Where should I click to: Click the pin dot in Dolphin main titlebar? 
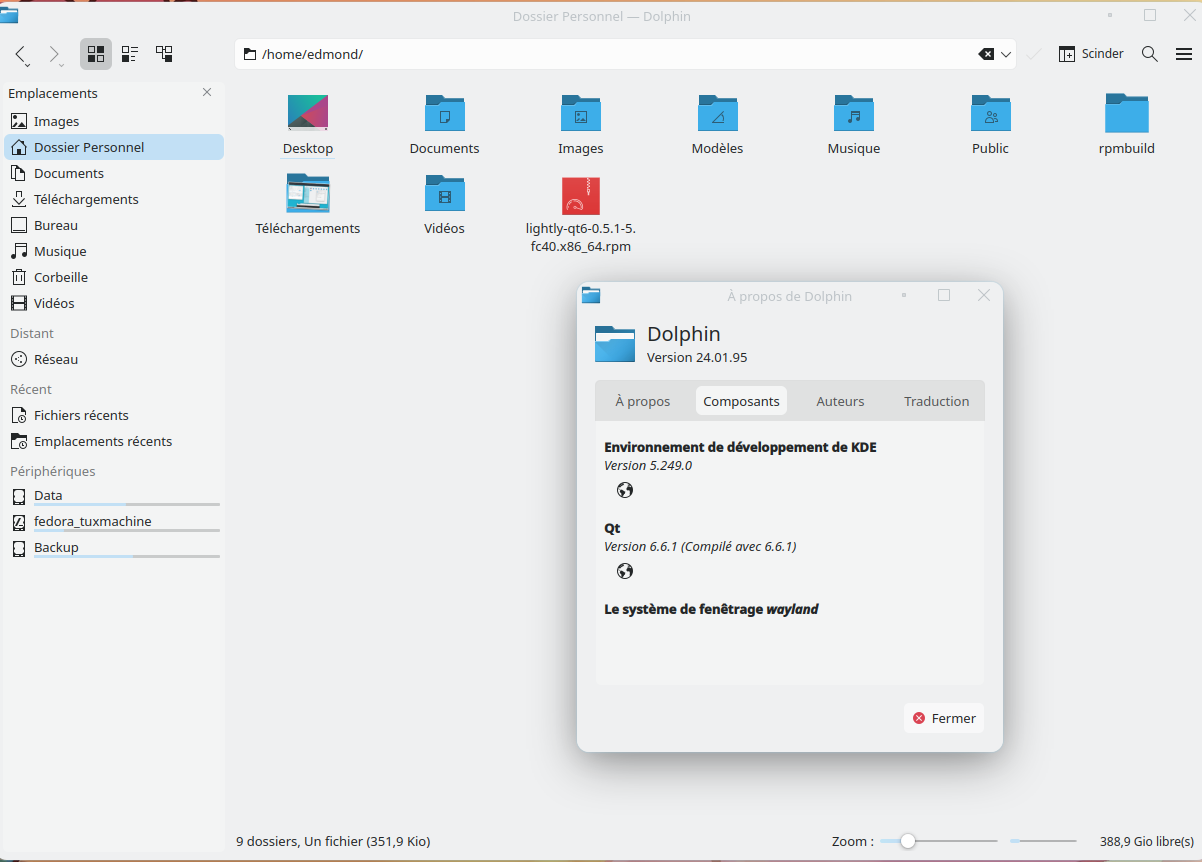(x=1110, y=15)
